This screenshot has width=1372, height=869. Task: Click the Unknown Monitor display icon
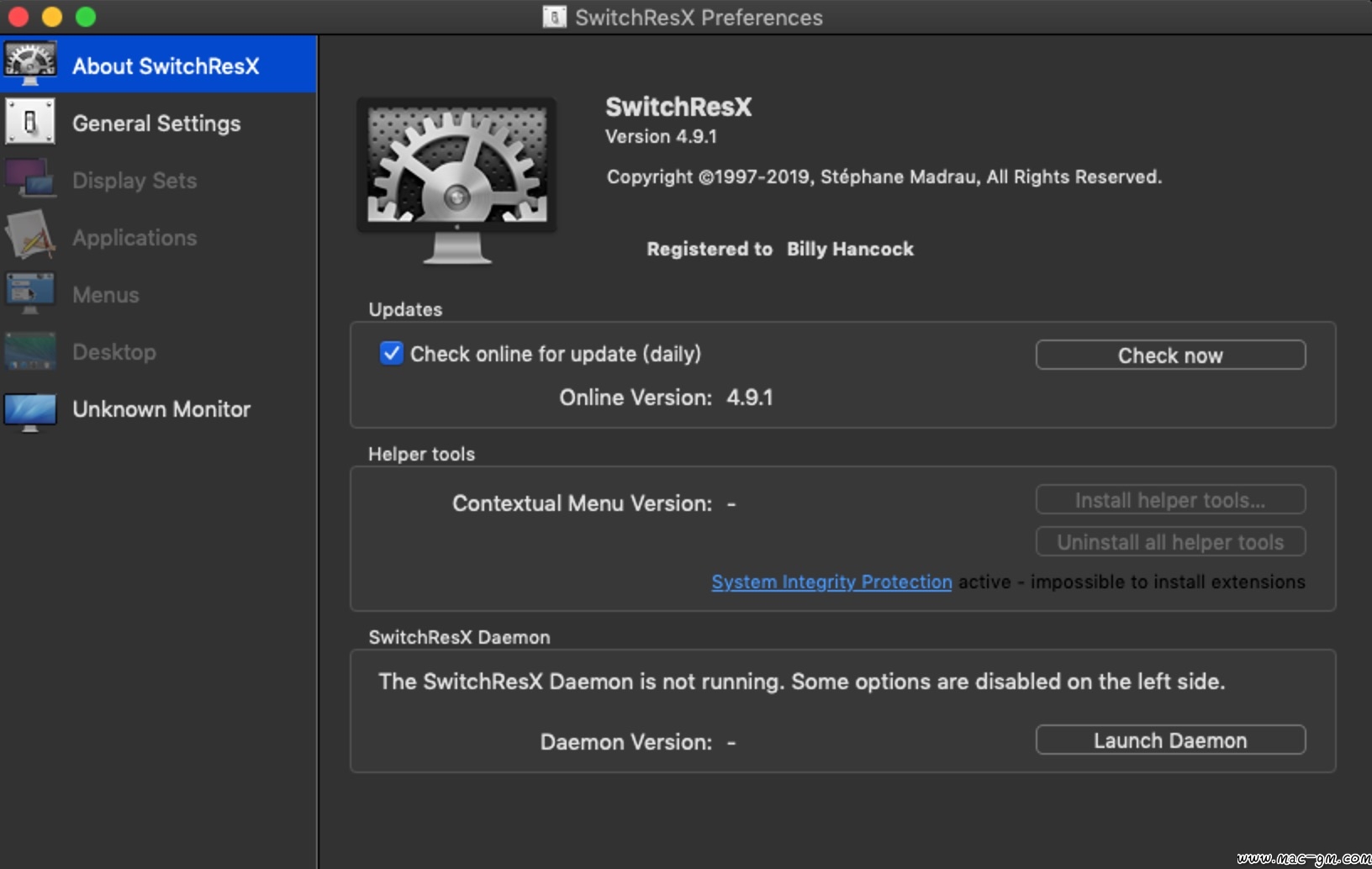tap(30, 412)
